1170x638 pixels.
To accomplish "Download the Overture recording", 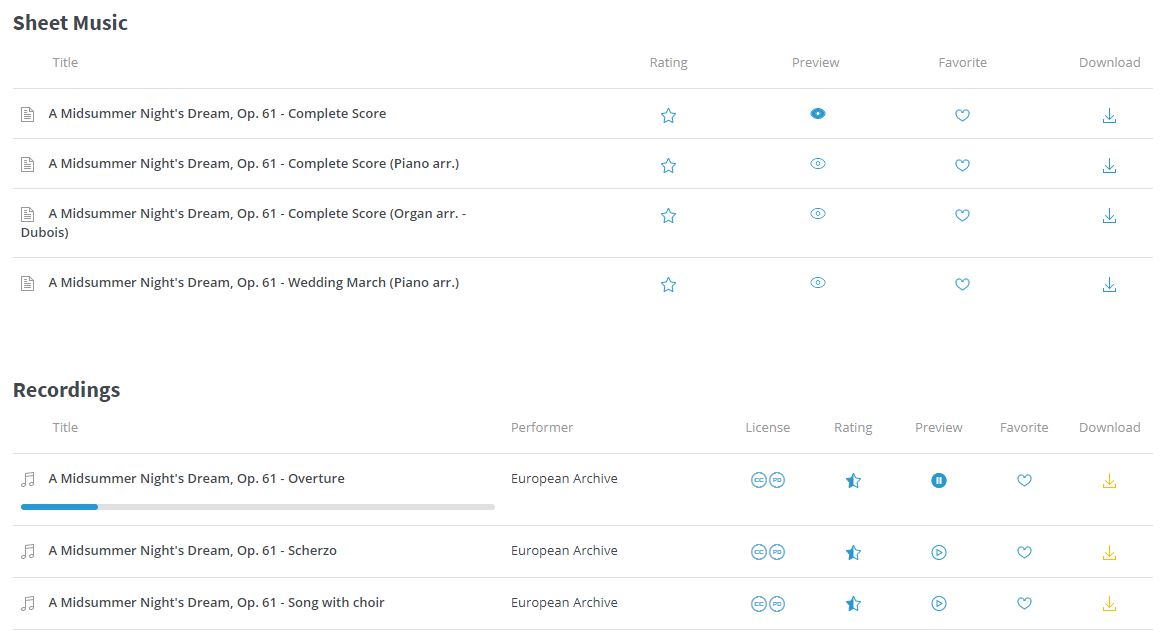I will click(1110, 481).
